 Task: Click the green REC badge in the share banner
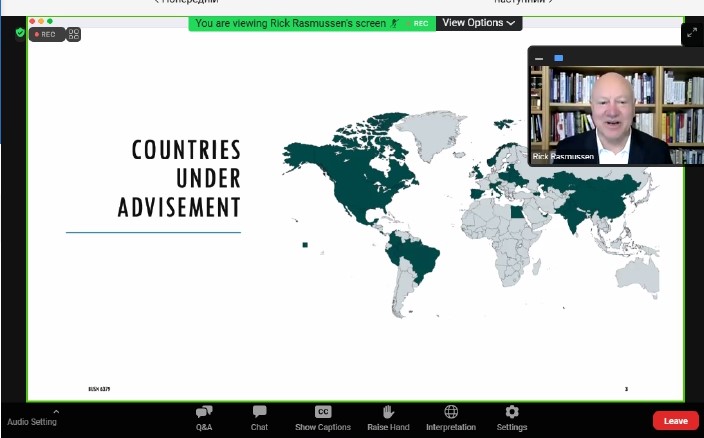(421, 23)
